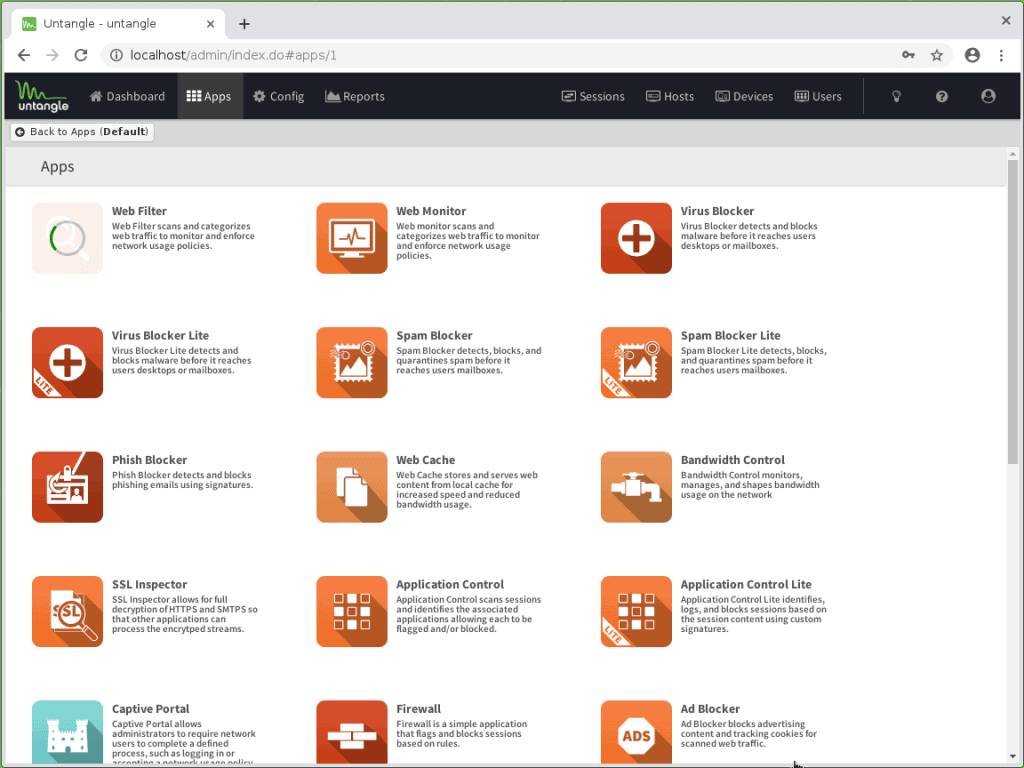The height and width of the screenshot is (768, 1024).
Task: Open the Chrome profile icon
Action: [x=972, y=55]
